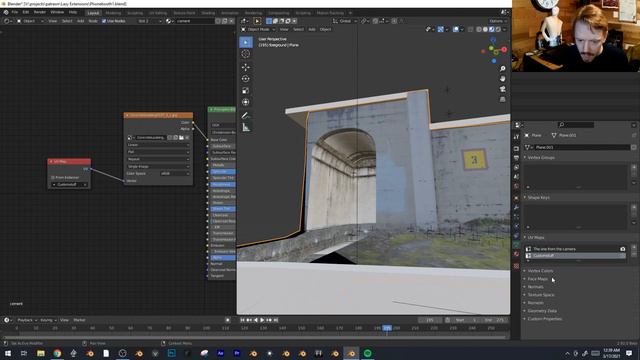This screenshot has height=360, width=640.
Task: Open After Effects from taskbar
Action: (220, 353)
